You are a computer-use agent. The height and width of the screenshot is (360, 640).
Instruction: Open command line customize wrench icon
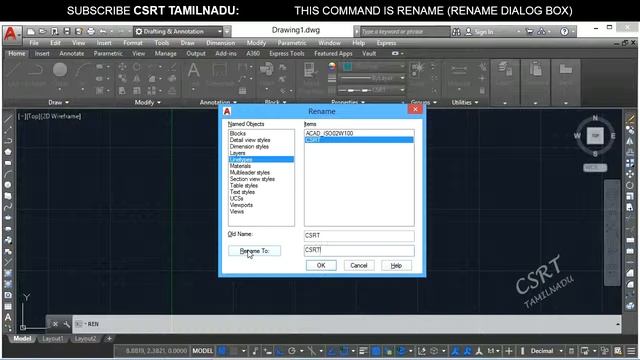(x=67, y=324)
